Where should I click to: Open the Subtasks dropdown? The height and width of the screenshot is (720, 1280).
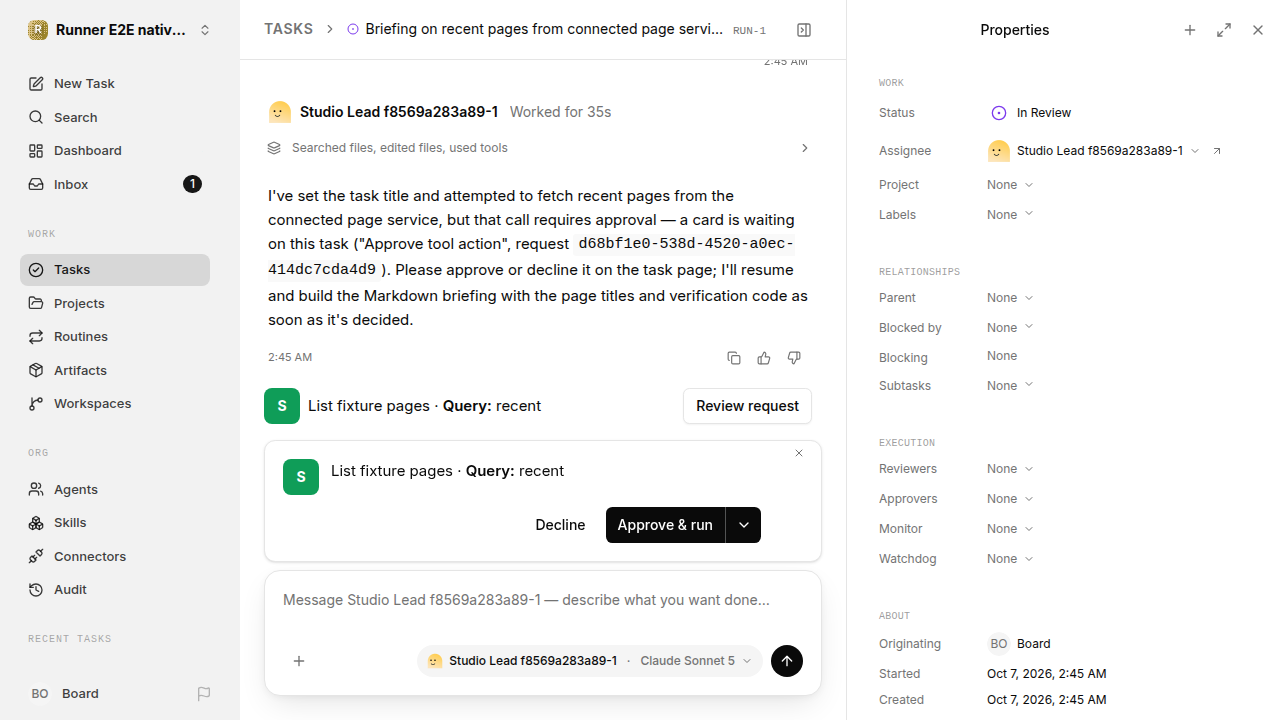pos(1010,386)
